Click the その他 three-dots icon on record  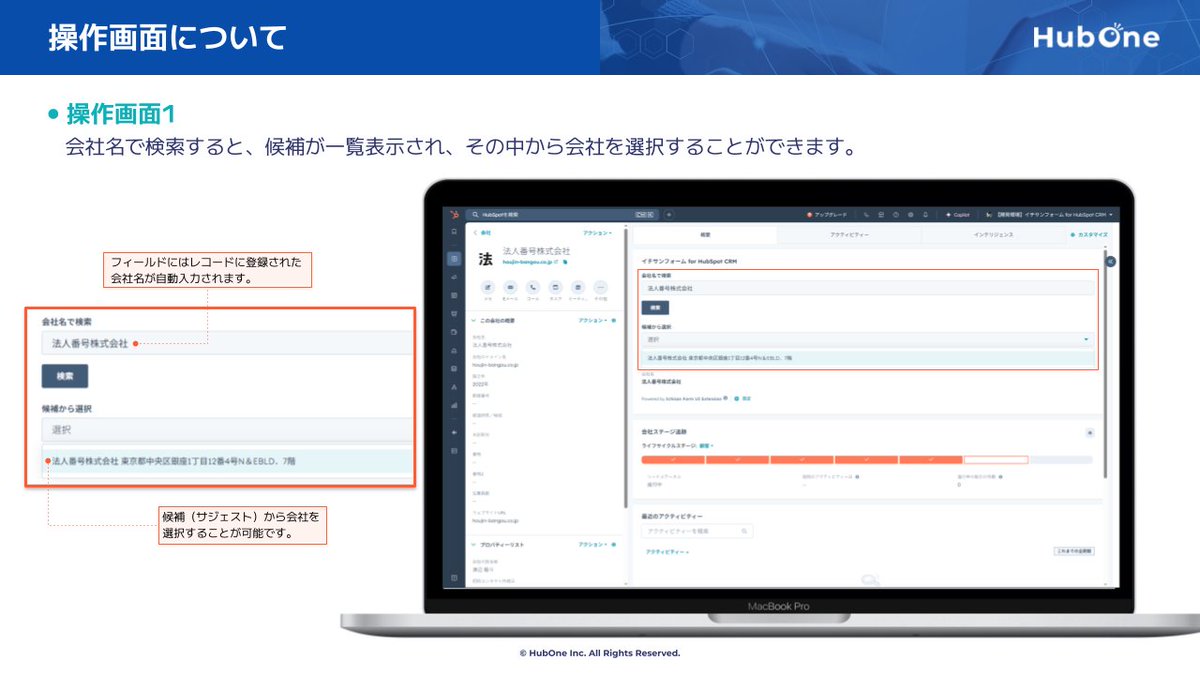tap(601, 287)
